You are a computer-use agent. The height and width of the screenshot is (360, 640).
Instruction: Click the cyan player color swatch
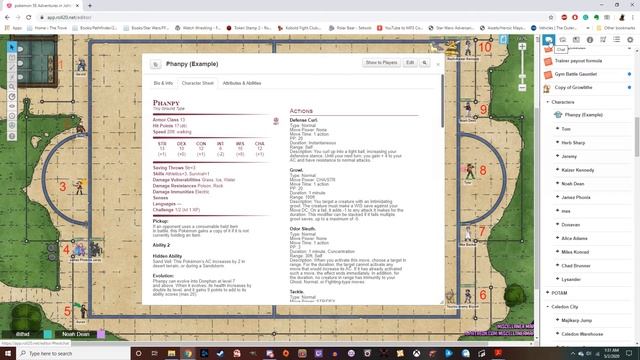[48, 334]
